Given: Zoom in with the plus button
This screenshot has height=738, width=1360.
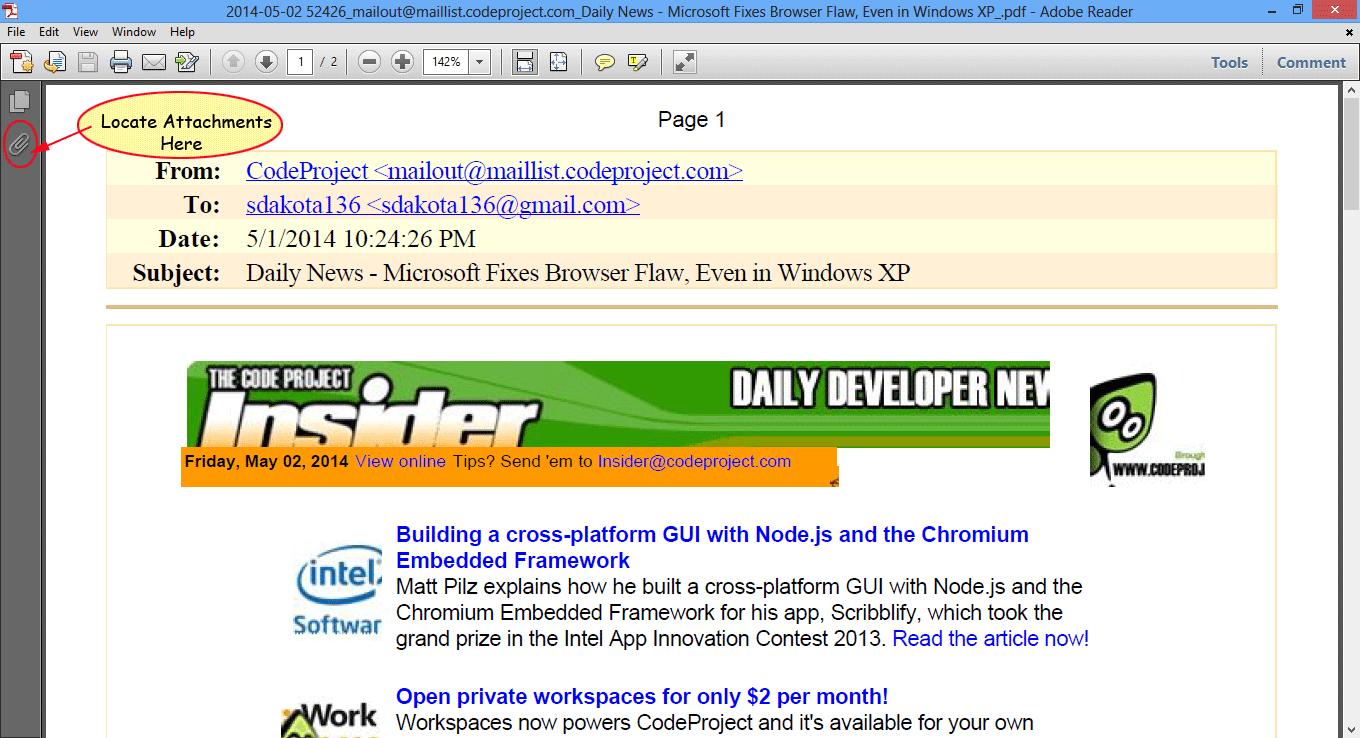Looking at the screenshot, I should click(x=403, y=62).
